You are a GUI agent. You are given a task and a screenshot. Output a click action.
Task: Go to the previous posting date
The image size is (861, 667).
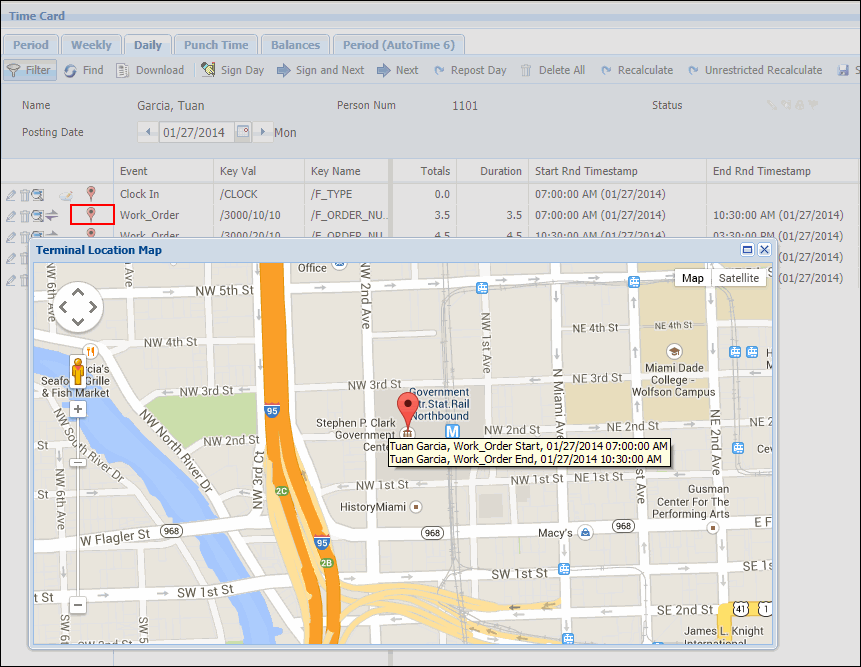148,132
